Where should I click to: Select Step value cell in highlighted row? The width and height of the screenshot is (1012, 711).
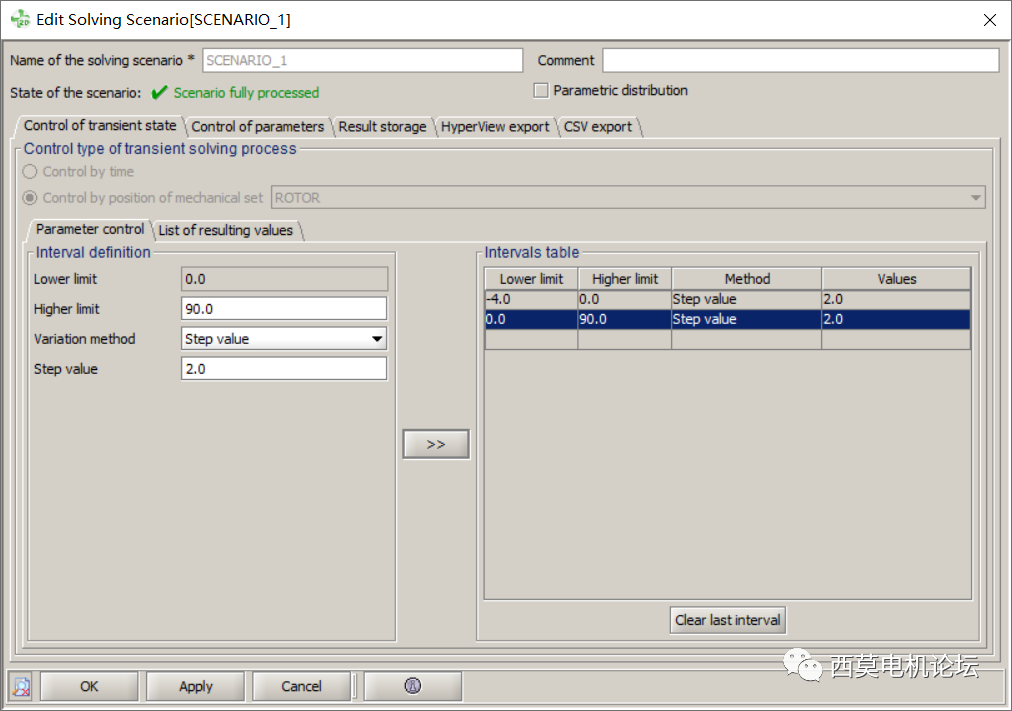(747, 319)
